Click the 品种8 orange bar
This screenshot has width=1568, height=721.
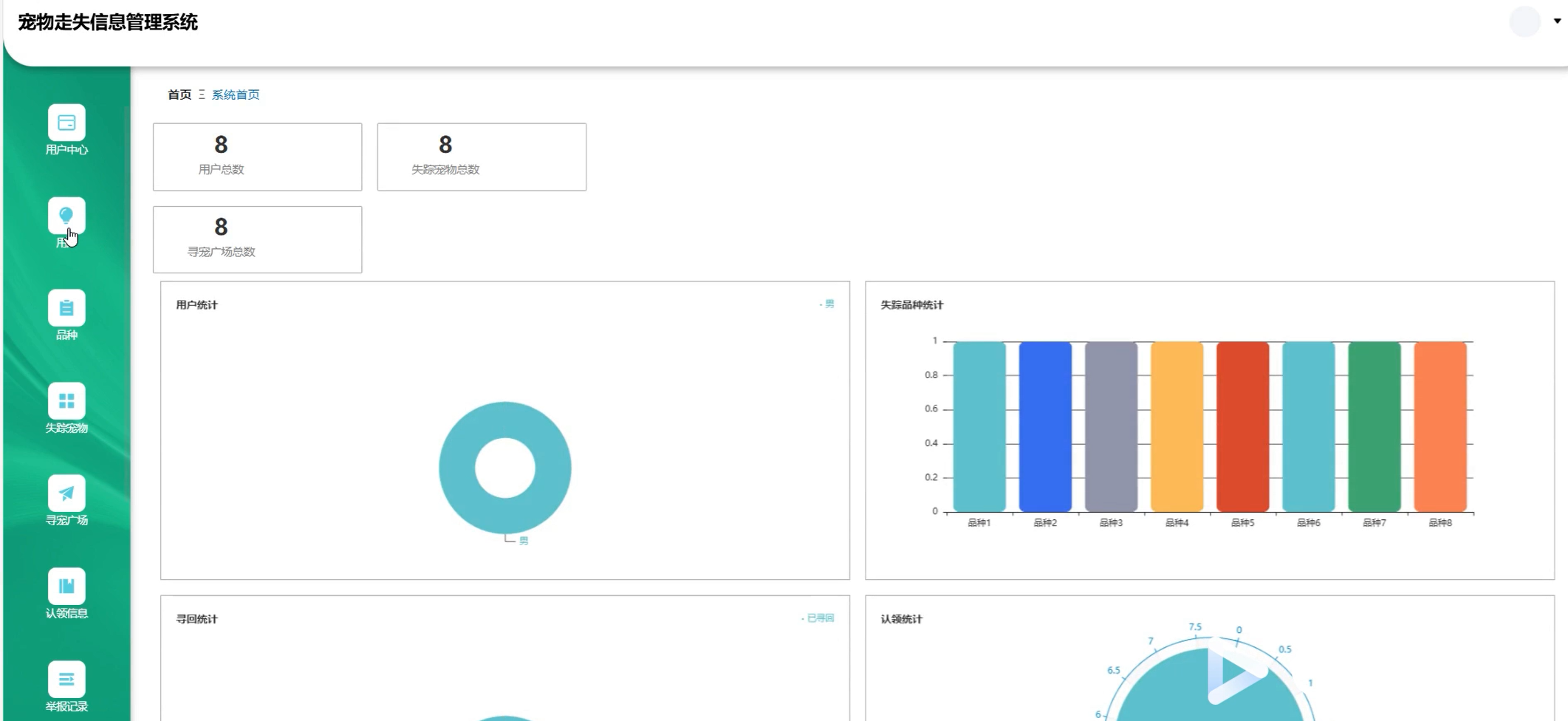pos(1440,426)
